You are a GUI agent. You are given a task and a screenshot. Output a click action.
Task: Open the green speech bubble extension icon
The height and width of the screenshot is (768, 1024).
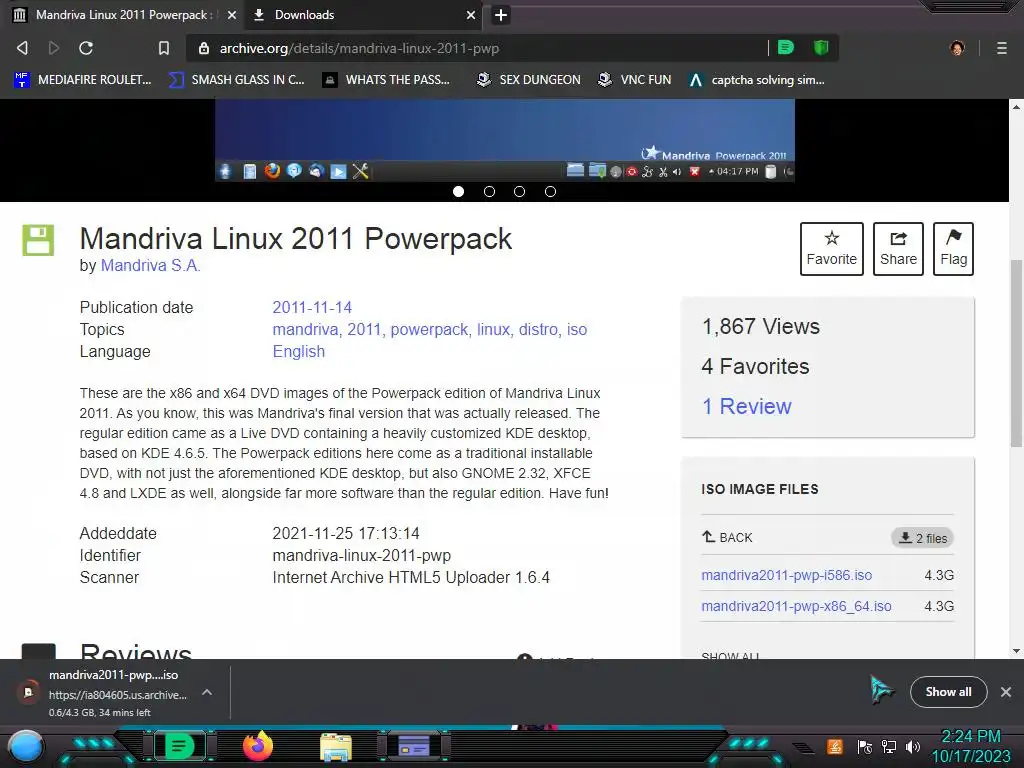coord(786,47)
